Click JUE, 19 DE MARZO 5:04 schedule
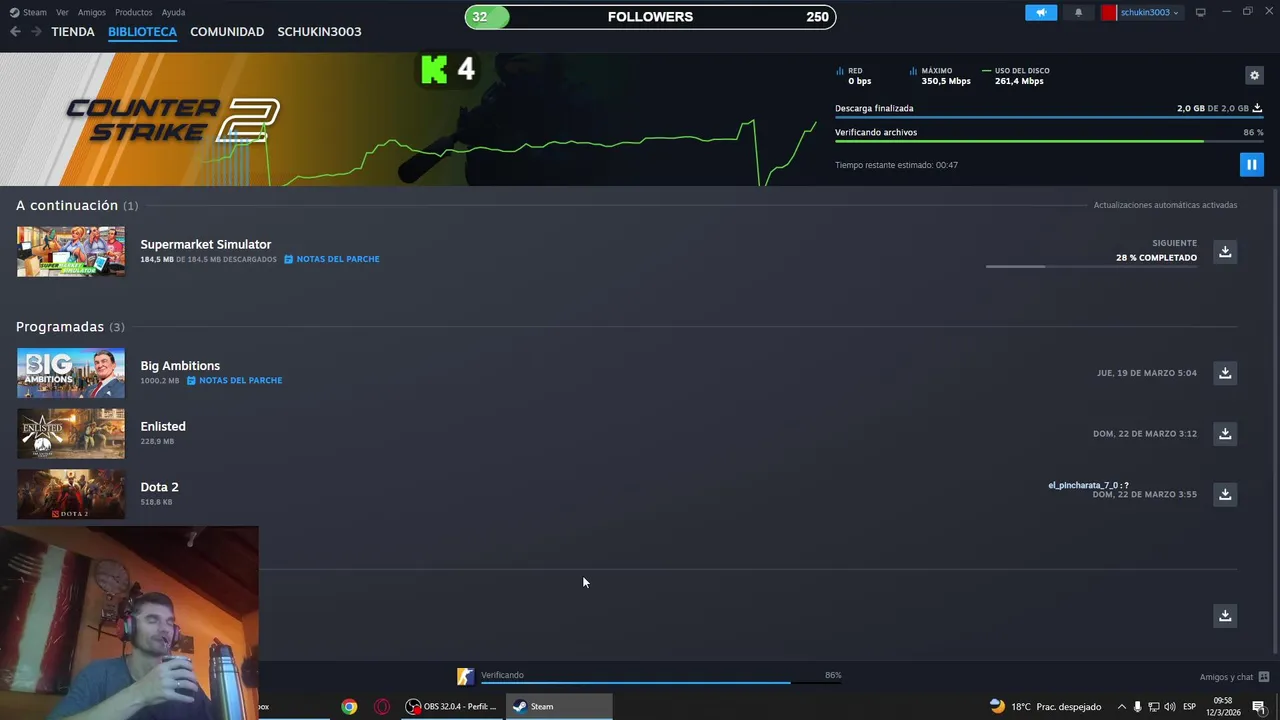The image size is (1280, 720). [1147, 373]
